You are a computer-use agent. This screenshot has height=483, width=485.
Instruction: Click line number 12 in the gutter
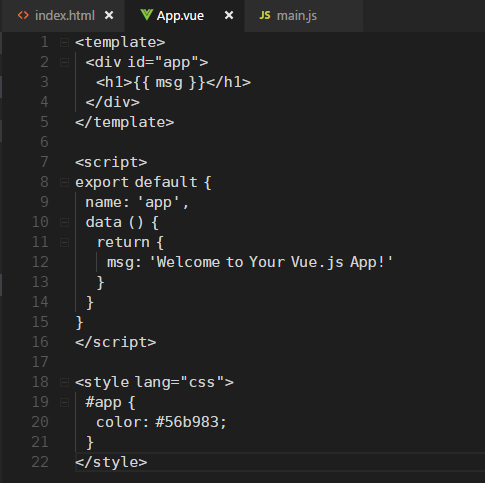[40, 262]
